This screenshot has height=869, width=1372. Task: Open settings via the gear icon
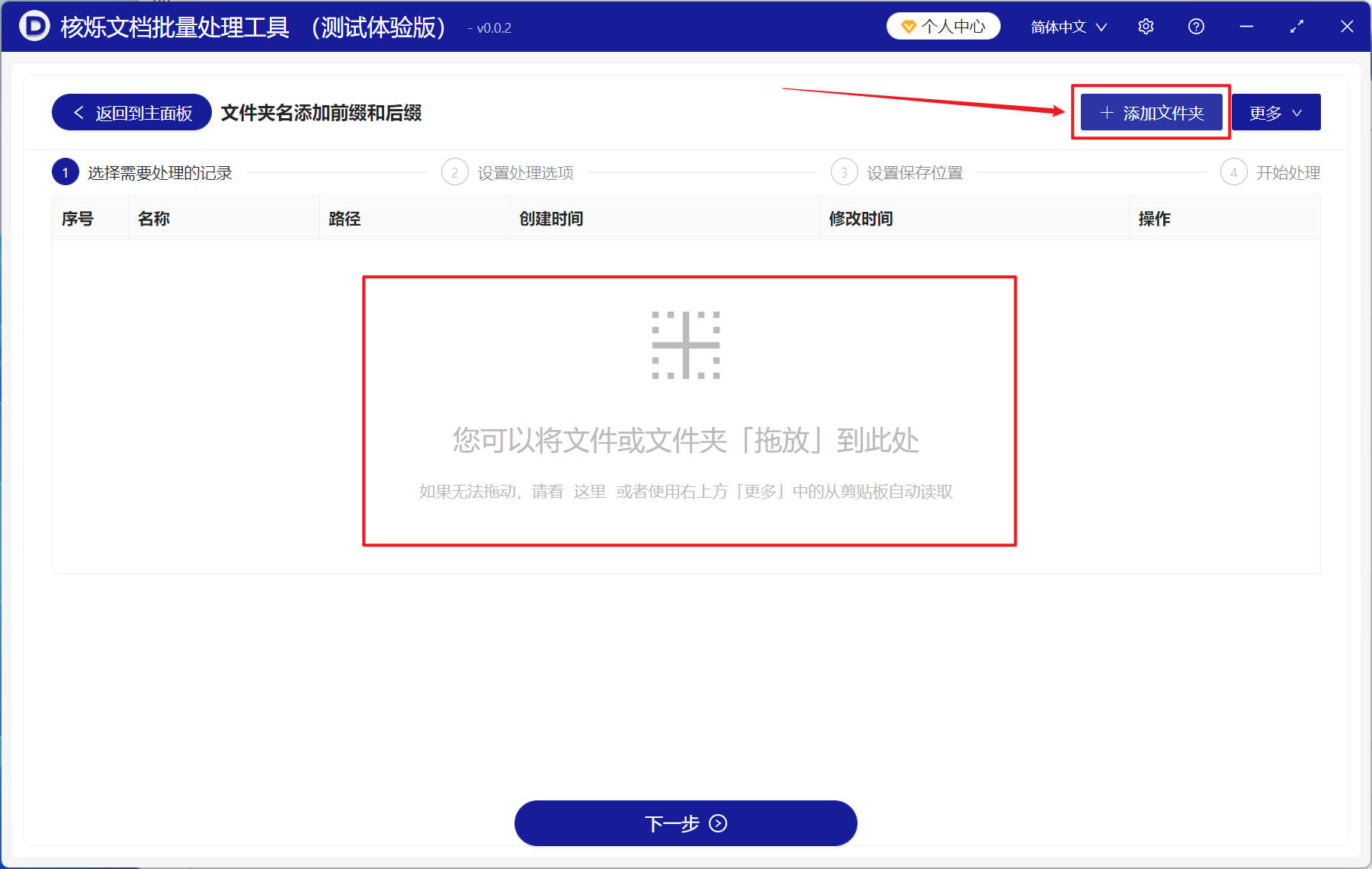pos(1146,27)
